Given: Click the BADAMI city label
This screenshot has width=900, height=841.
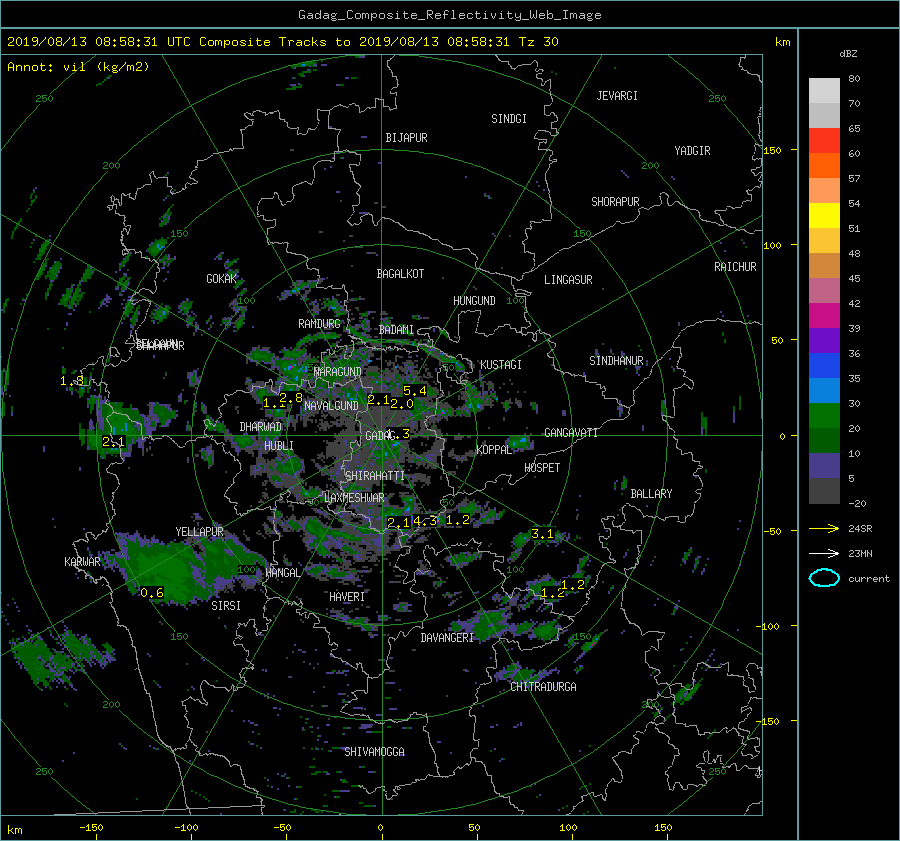Looking at the screenshot, I should [396, 330].
